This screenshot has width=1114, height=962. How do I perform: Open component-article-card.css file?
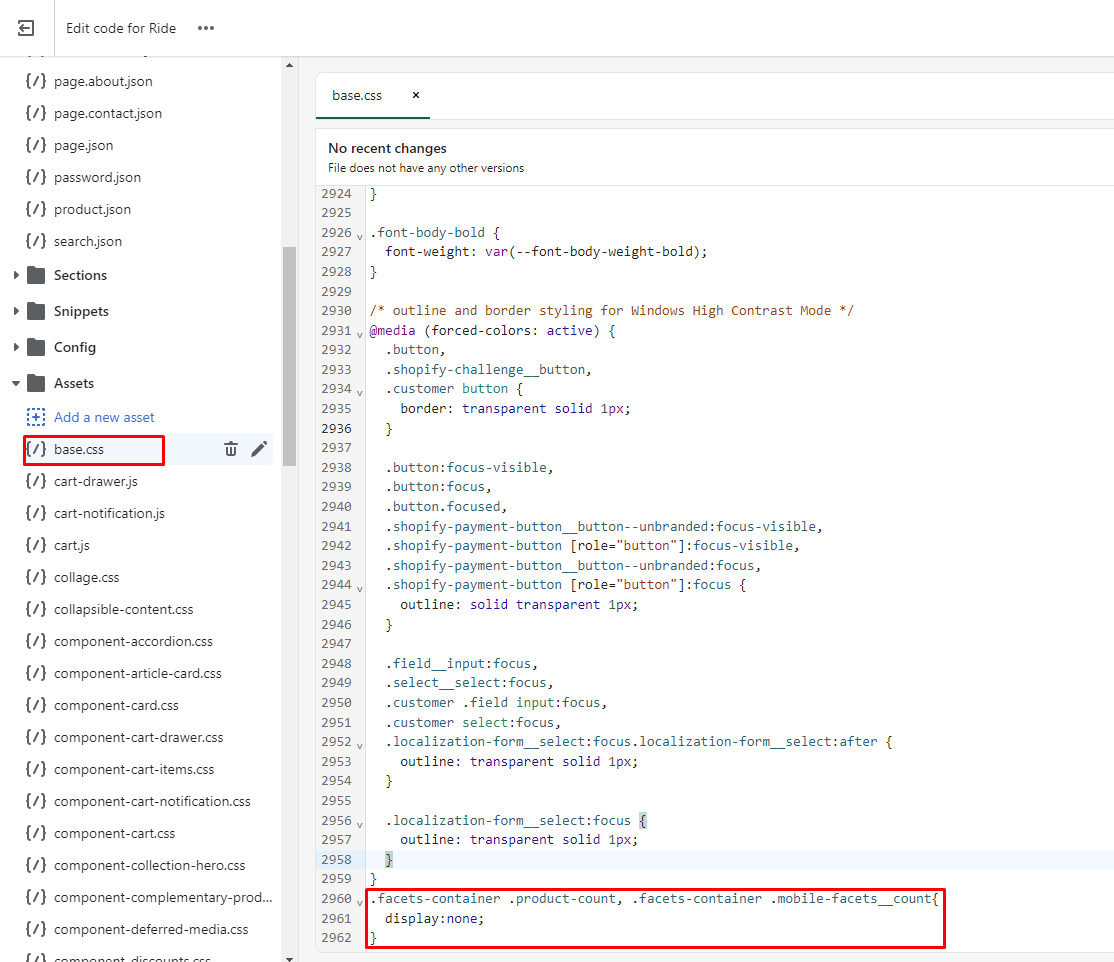[x=138, y=673]
